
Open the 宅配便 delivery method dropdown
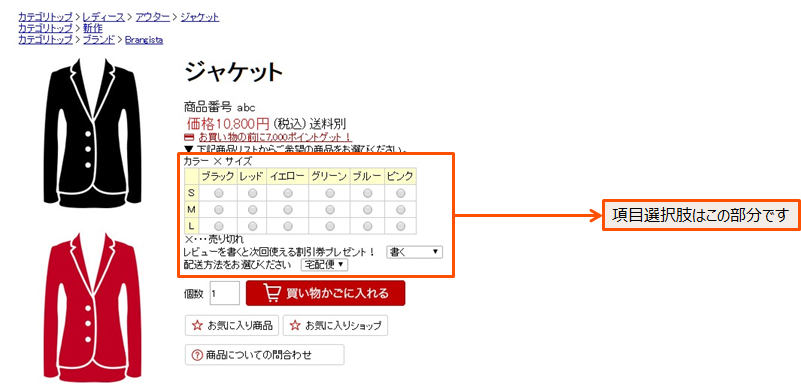point(324,265)
